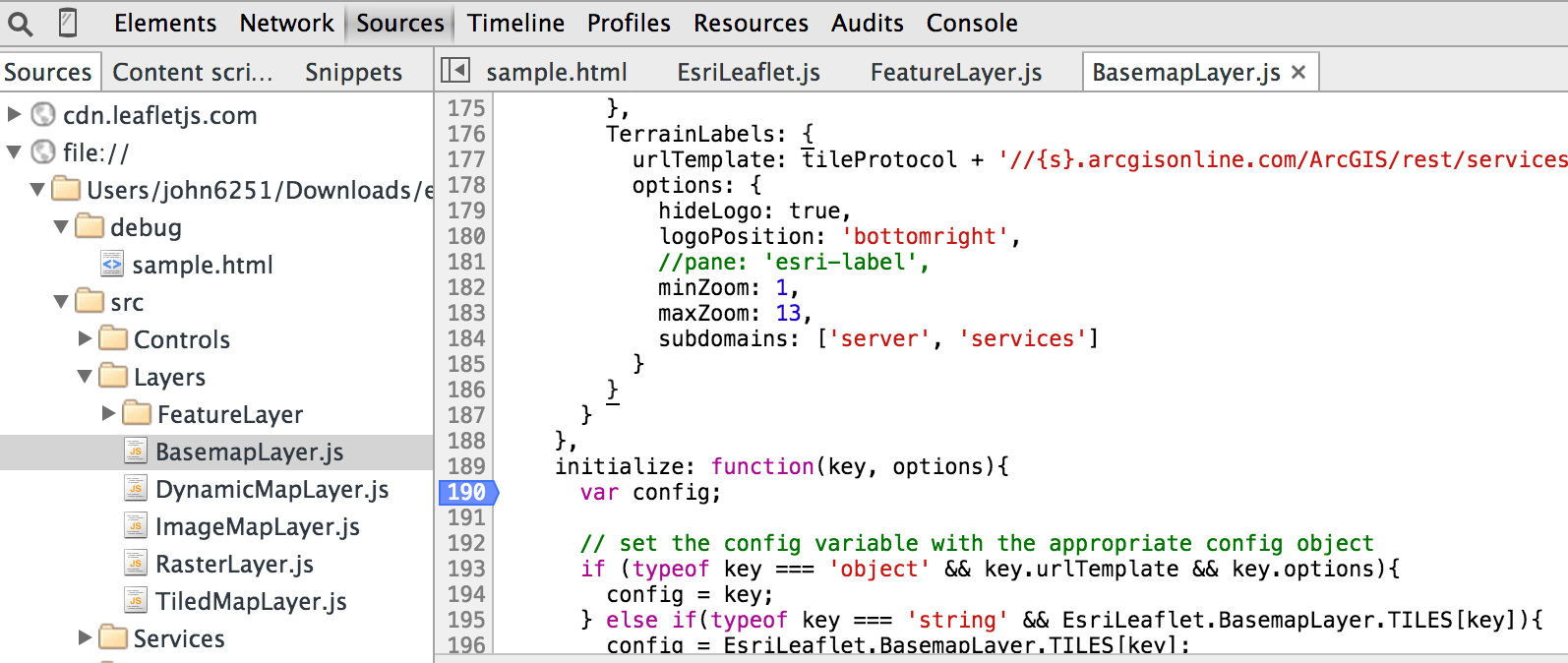Set breakpoint on line 184
Viewport: 1568px width, 663px height.
[466, 338]
